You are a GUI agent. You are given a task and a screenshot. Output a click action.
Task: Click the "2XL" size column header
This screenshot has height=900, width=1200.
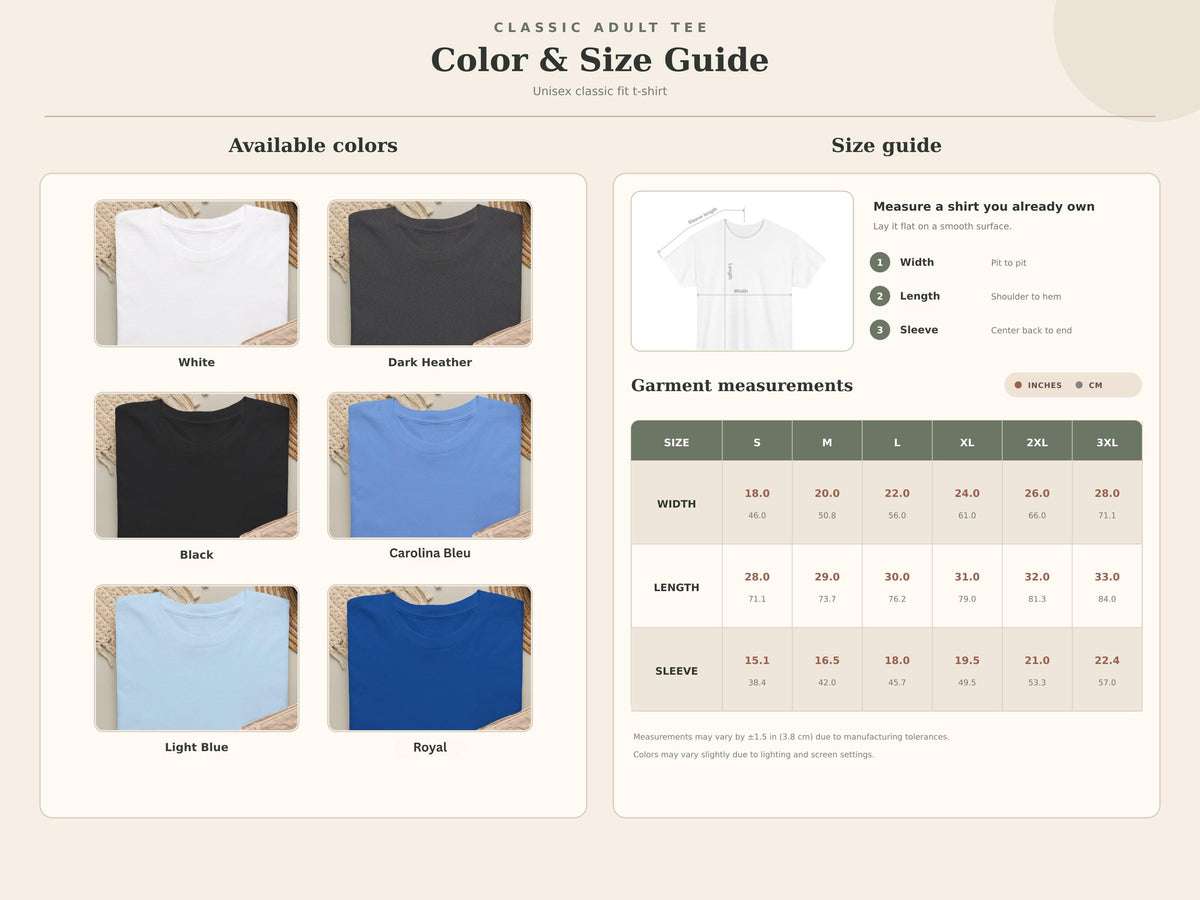tap(1037, 443)
